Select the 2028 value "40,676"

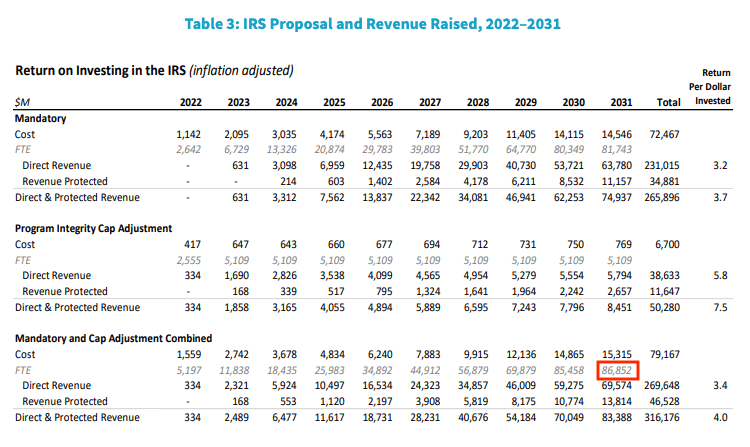pyautogui.click(x=473, y=417)
